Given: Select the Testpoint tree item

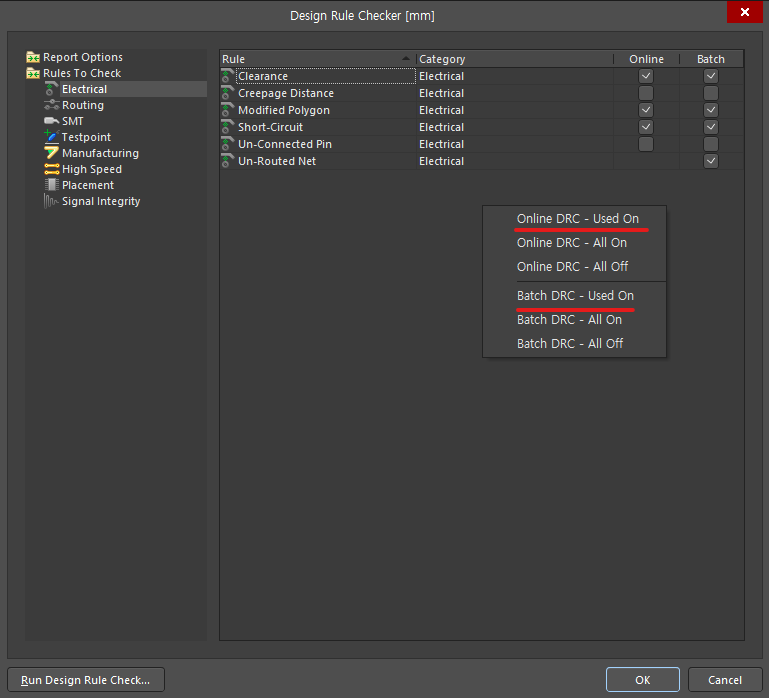Looking at the screenshot, I should pyautogui.click(x=86, y=137).
